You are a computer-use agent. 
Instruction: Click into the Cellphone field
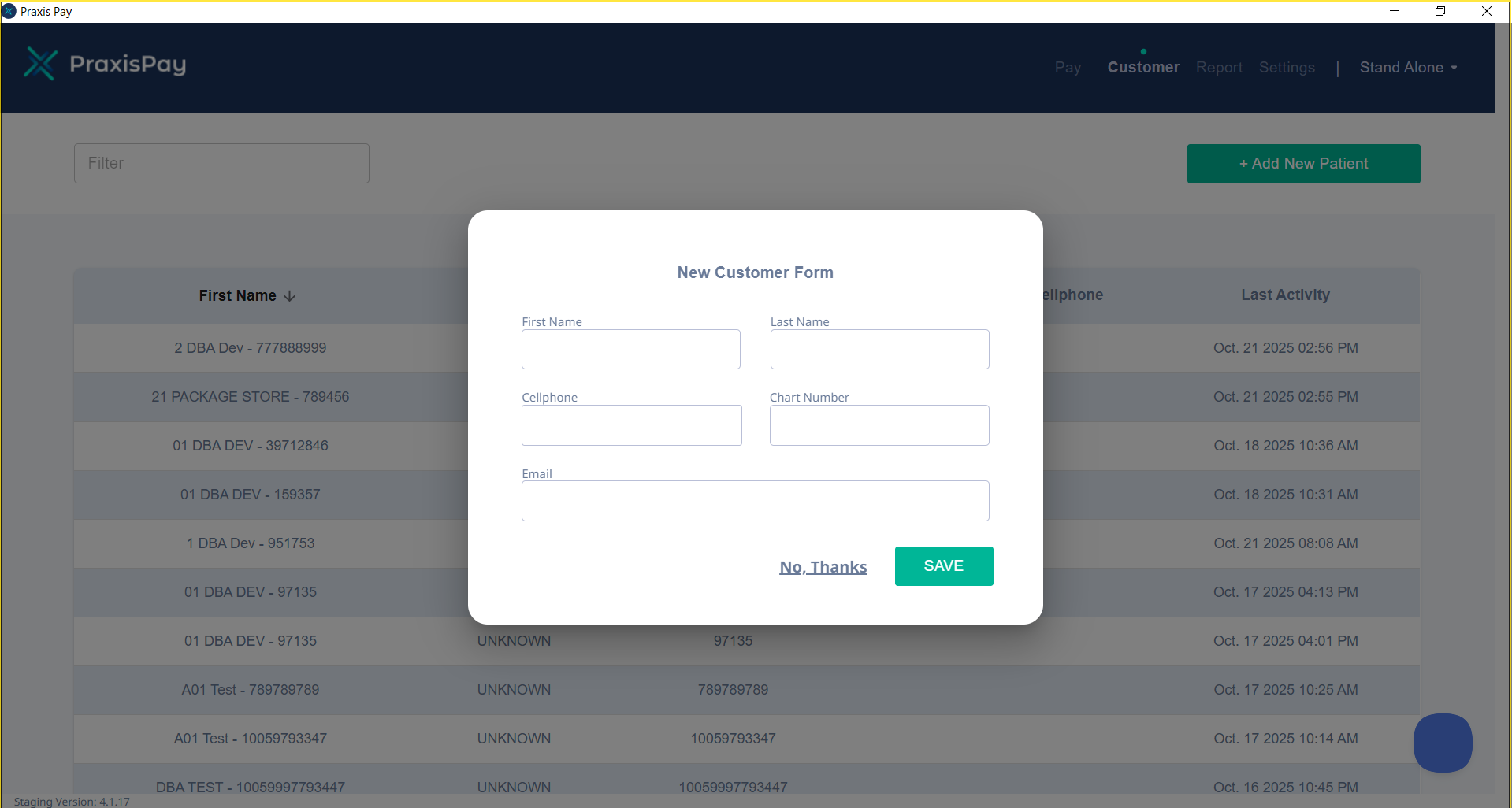(631, 425)
